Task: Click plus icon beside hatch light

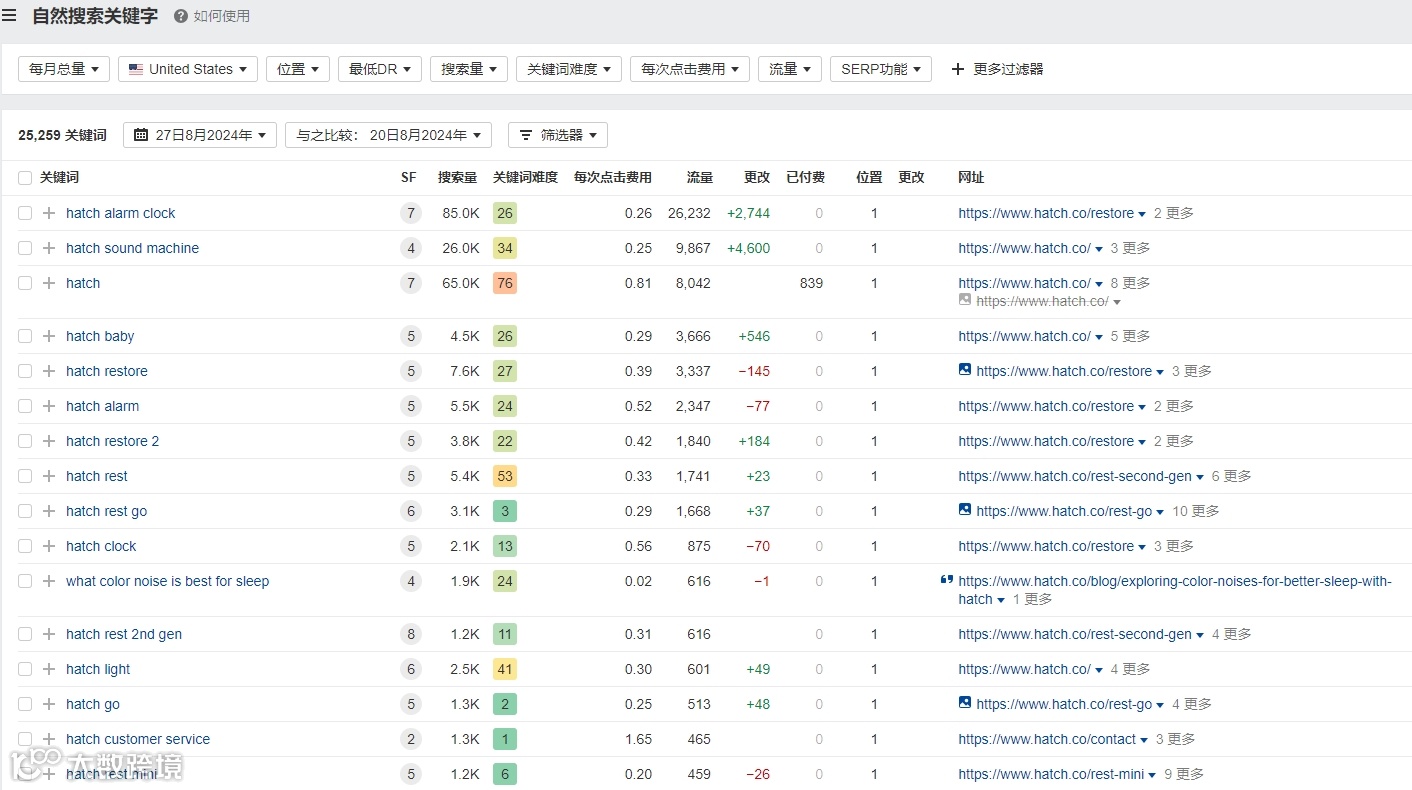Action: (49, 669)
